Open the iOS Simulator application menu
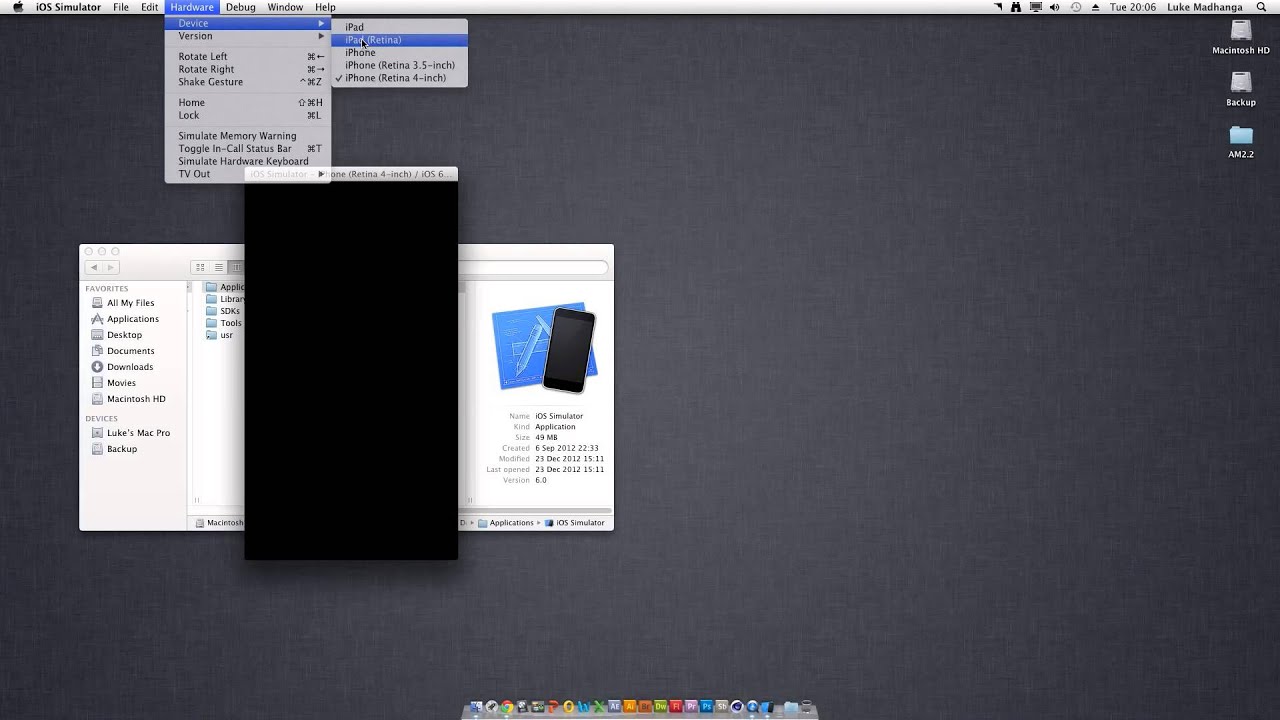This screenshot has width=1280, height=720. 68,7
